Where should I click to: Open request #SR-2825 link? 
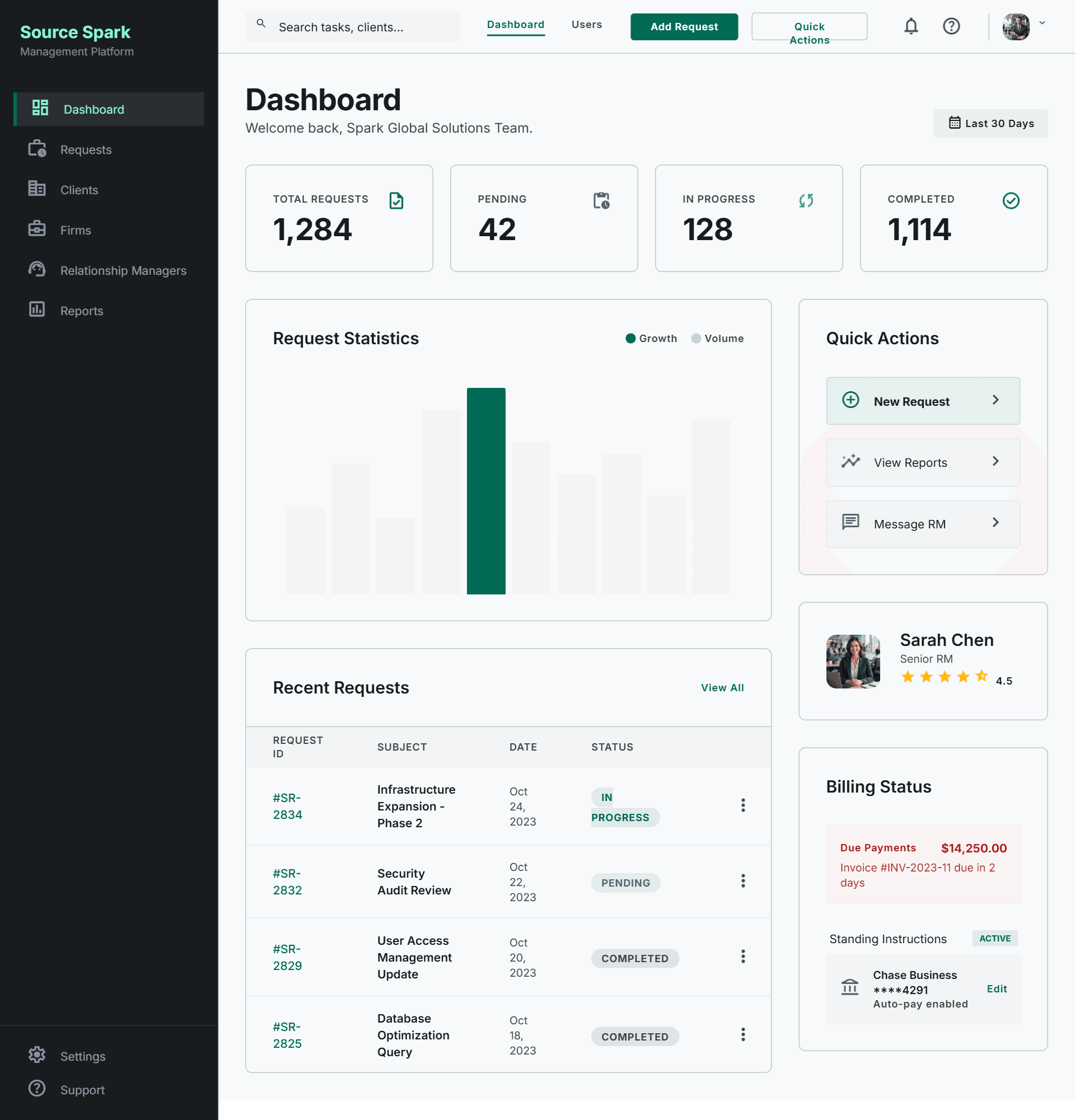287,1035
